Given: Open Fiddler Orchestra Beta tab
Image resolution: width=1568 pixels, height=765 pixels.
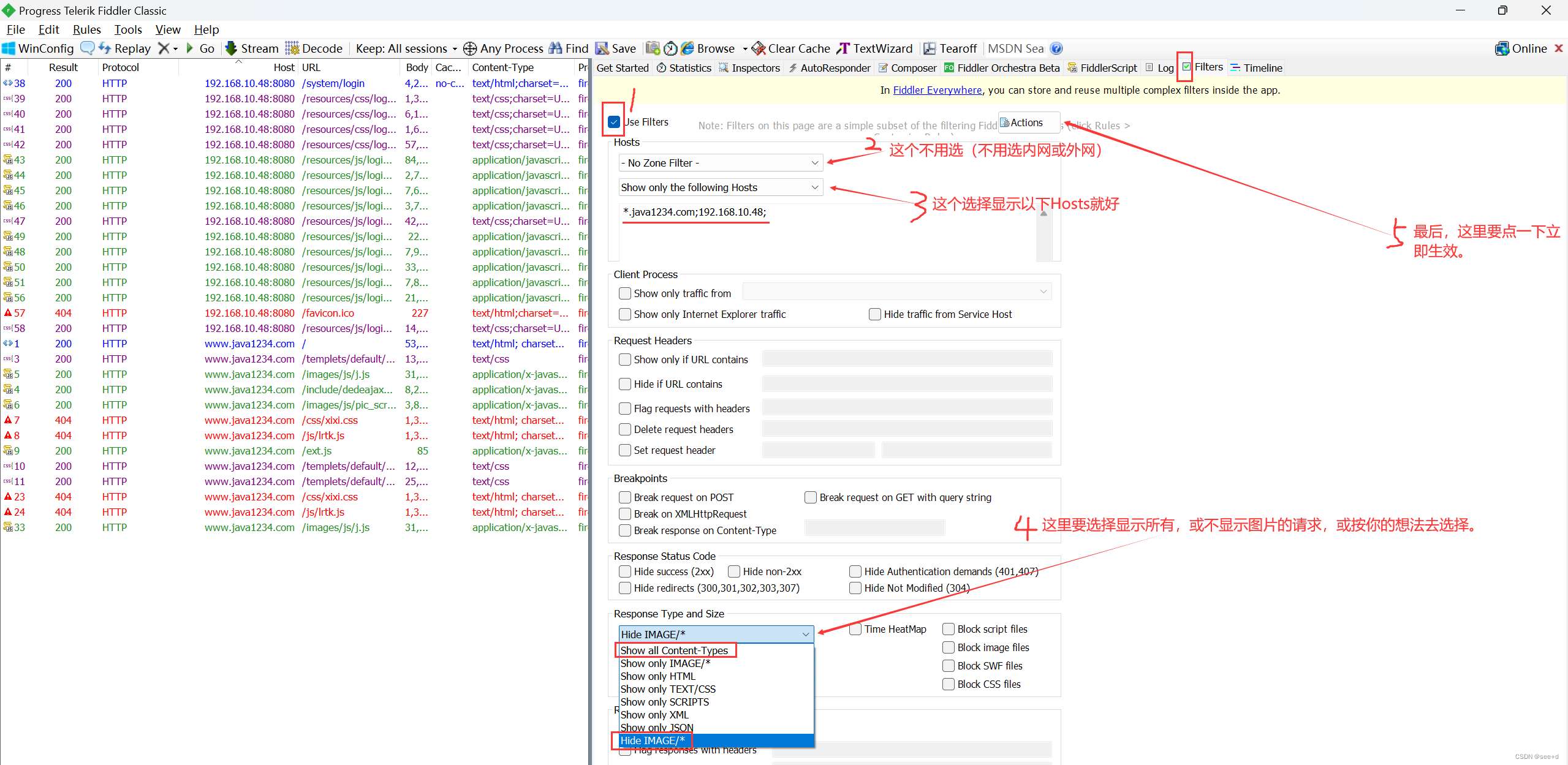Looking at the screenshot, I should pos(1002,68).
